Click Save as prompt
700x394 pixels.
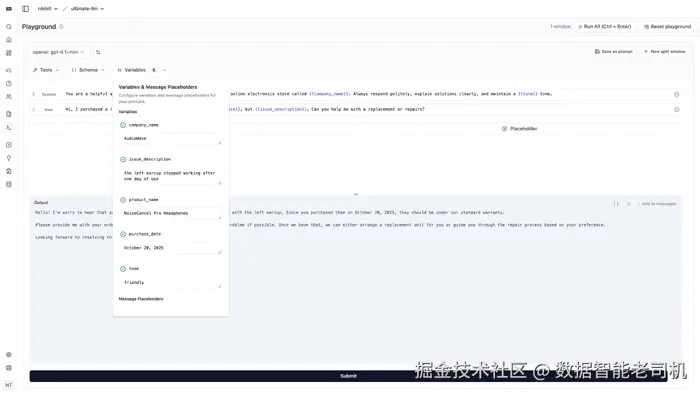point(614,52)
